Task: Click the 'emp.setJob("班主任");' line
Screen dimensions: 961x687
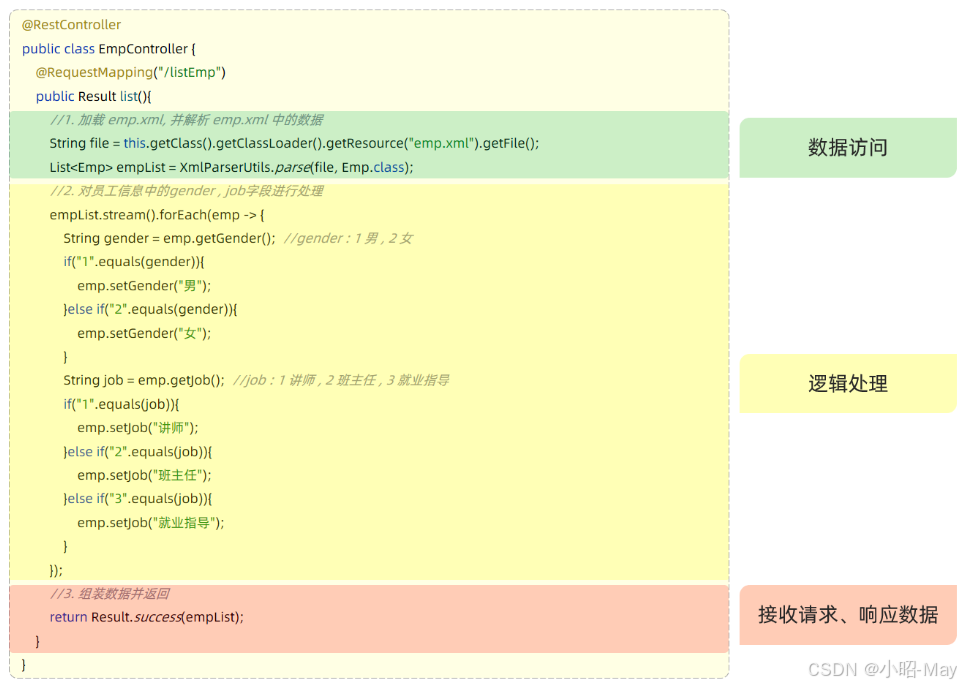Action: [144, 476]
